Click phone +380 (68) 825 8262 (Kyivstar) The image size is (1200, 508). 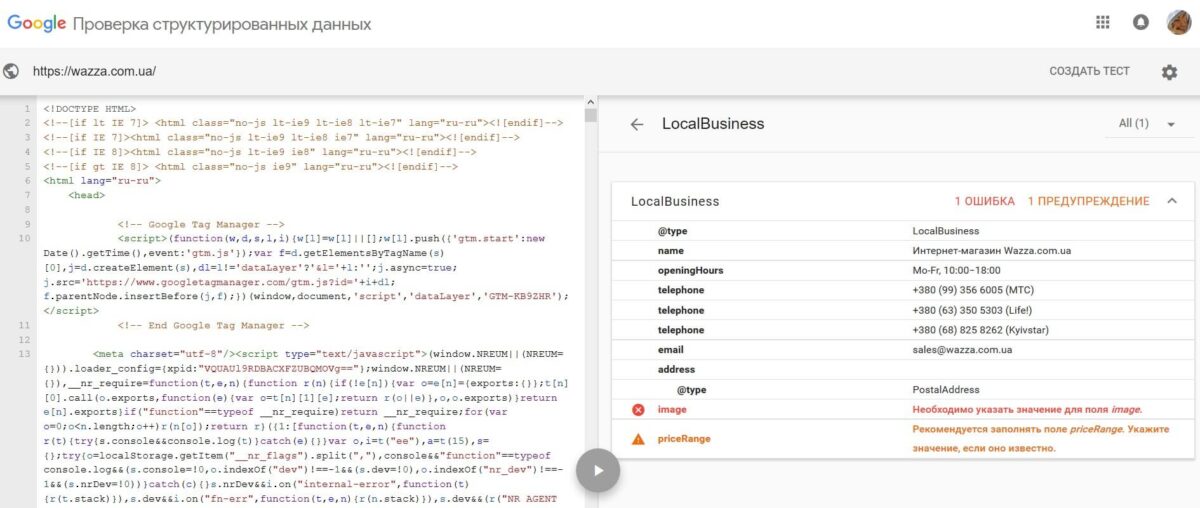point(979,330)
